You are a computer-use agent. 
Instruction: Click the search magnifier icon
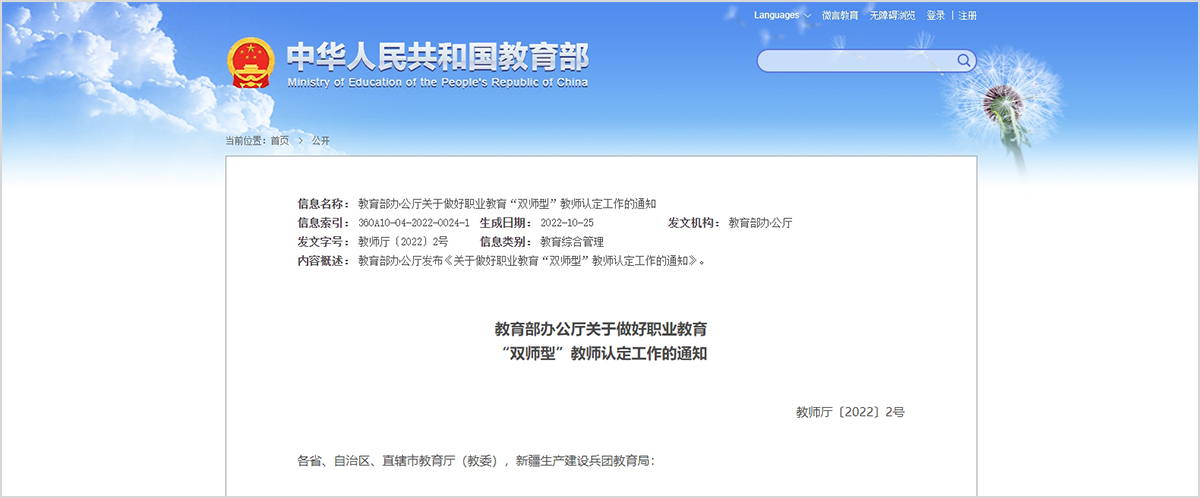coord(964,61)
